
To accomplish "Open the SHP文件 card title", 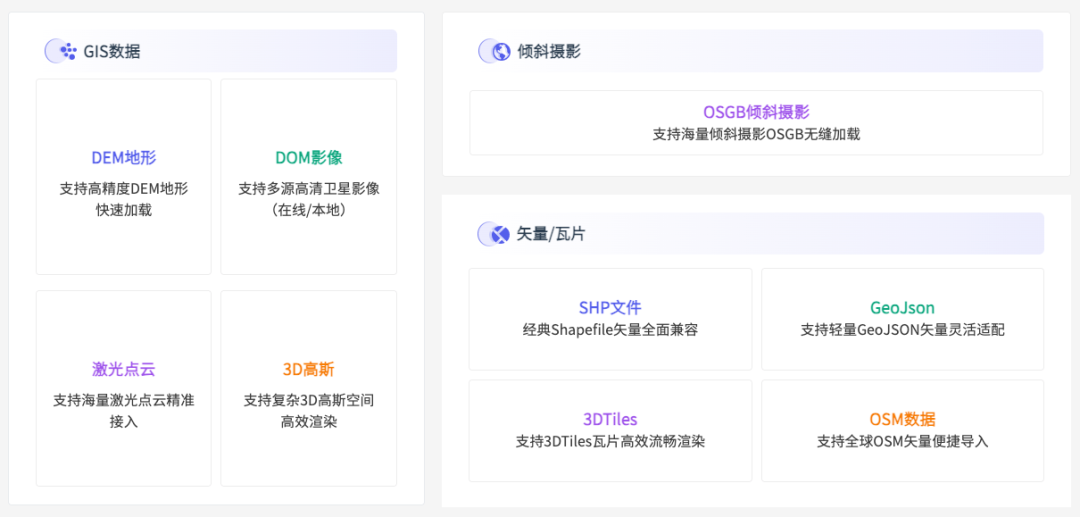I will coord(610,308).
